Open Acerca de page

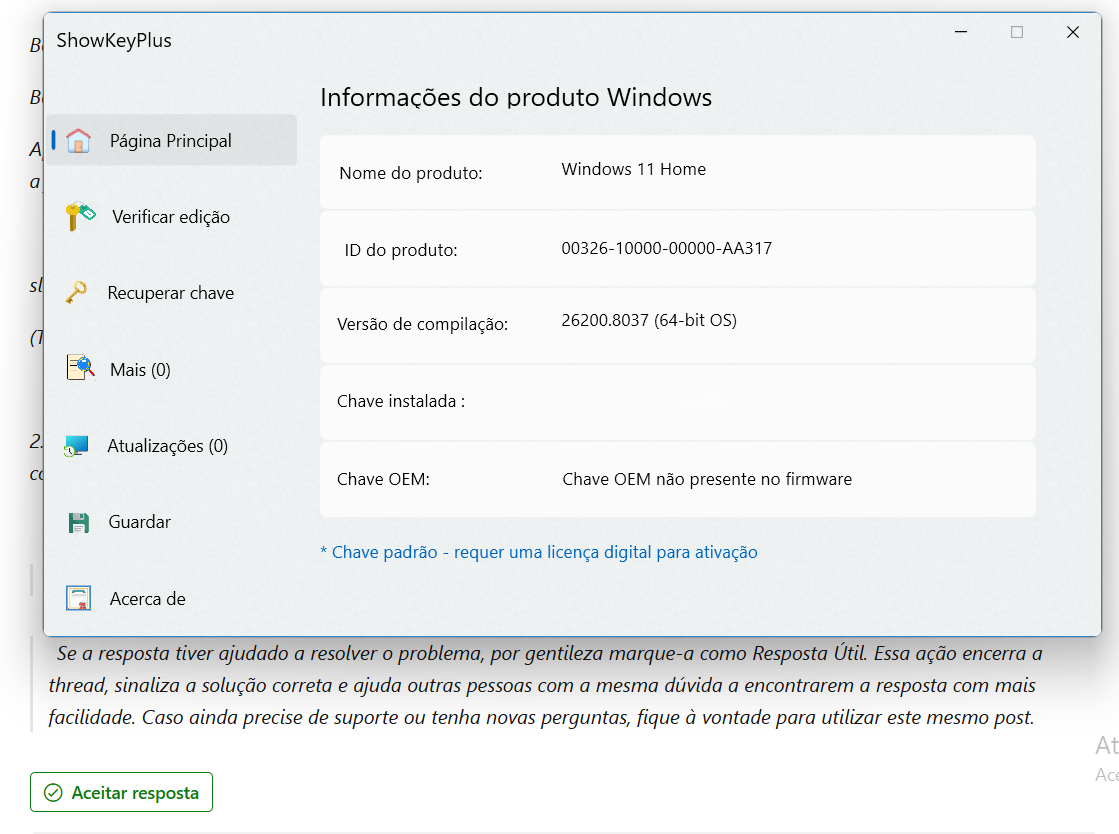click(x=172, y=599)
